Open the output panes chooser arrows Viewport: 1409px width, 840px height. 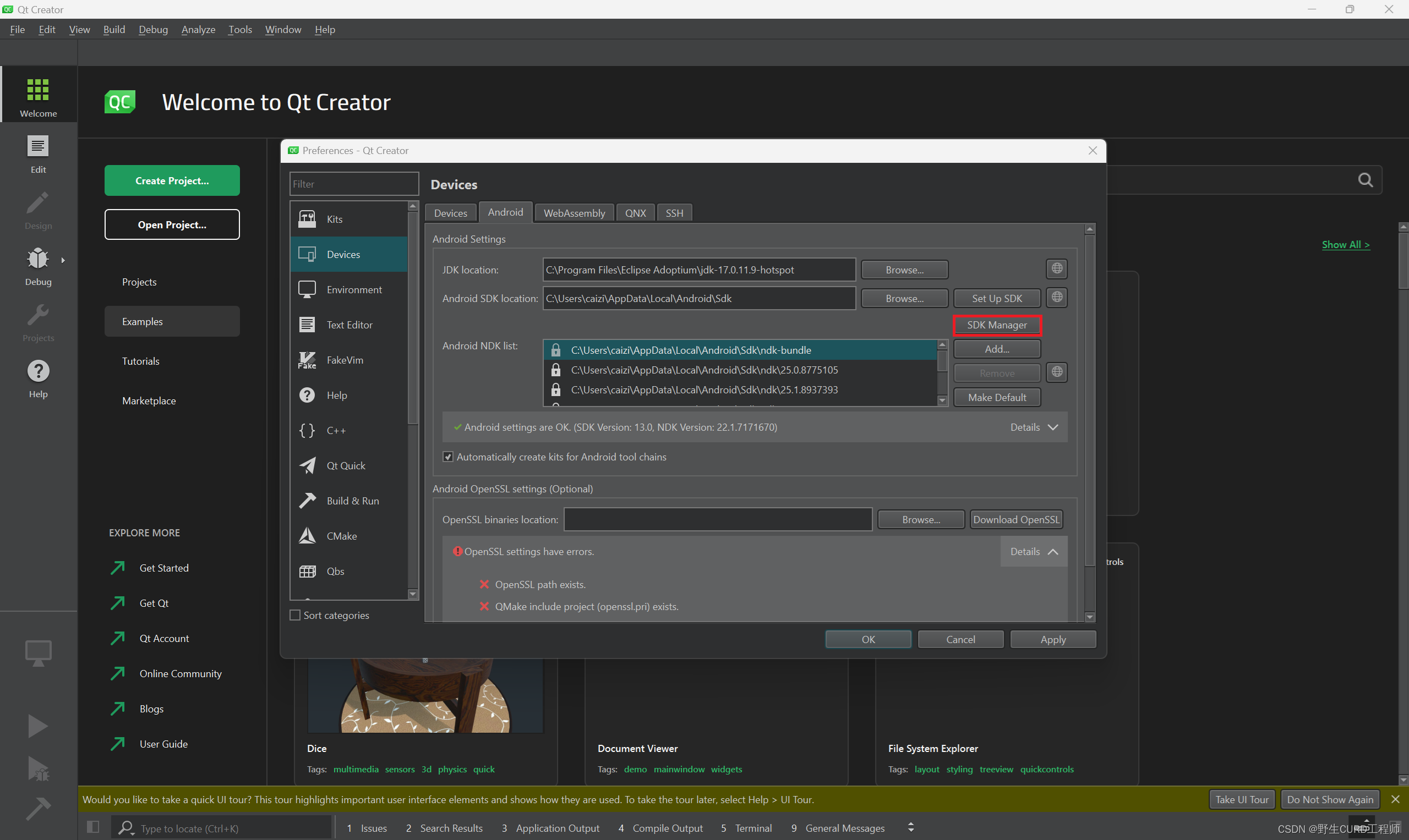pyautogui.click(x=911, y=827)
